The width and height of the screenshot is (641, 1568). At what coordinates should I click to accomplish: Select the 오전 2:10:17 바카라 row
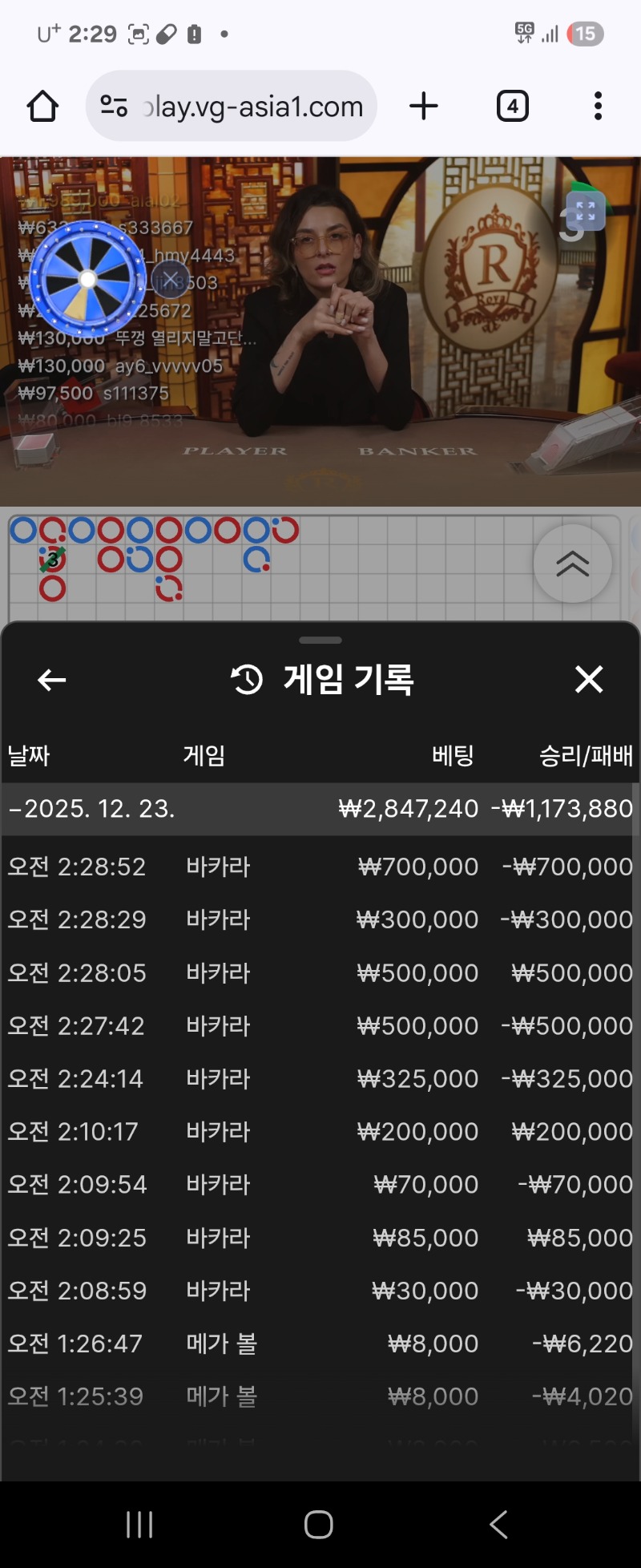click(320, 1131)
